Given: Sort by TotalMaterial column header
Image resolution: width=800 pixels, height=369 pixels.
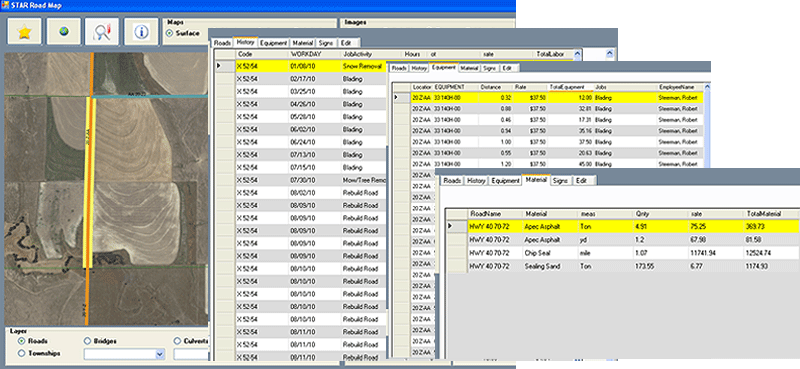Looking at the screenshot, I should [x=771, y=213].
